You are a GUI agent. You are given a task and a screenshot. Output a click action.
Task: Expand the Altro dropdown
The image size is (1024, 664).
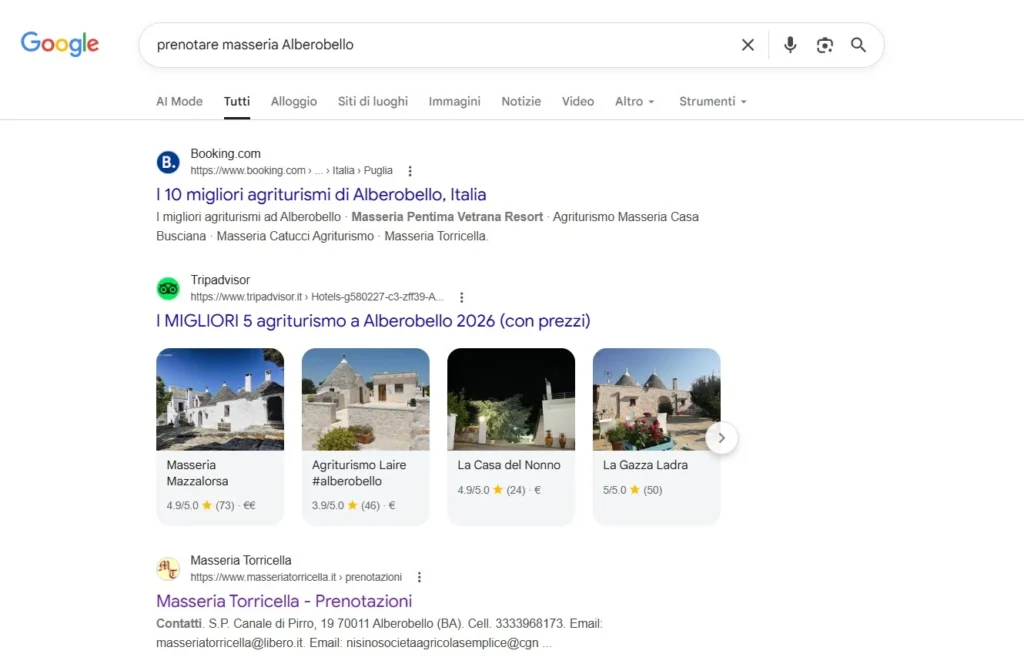(634, 101)
